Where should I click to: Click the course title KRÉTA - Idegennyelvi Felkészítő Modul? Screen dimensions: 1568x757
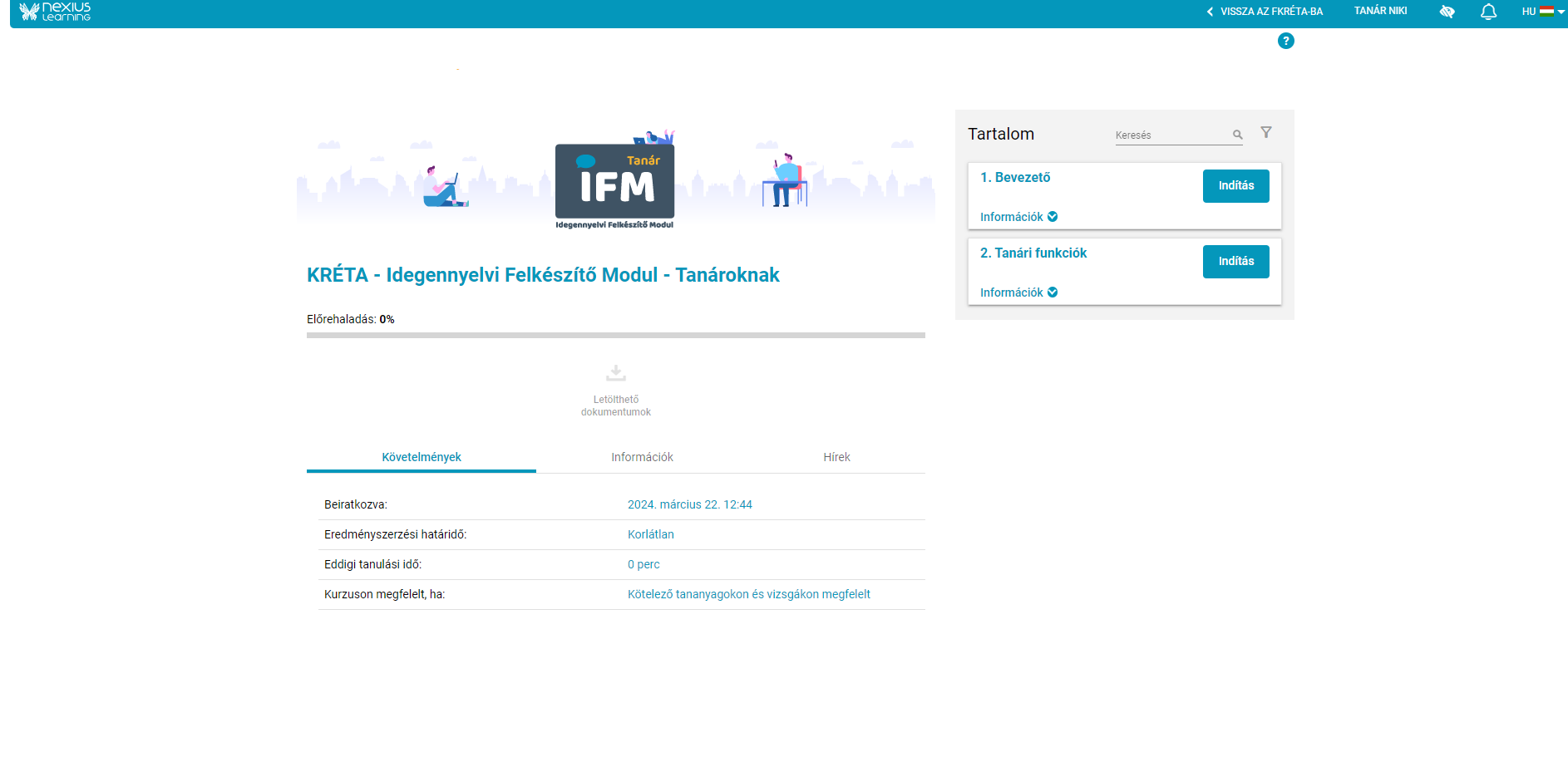pyautogui.click(x=543, y=275)
